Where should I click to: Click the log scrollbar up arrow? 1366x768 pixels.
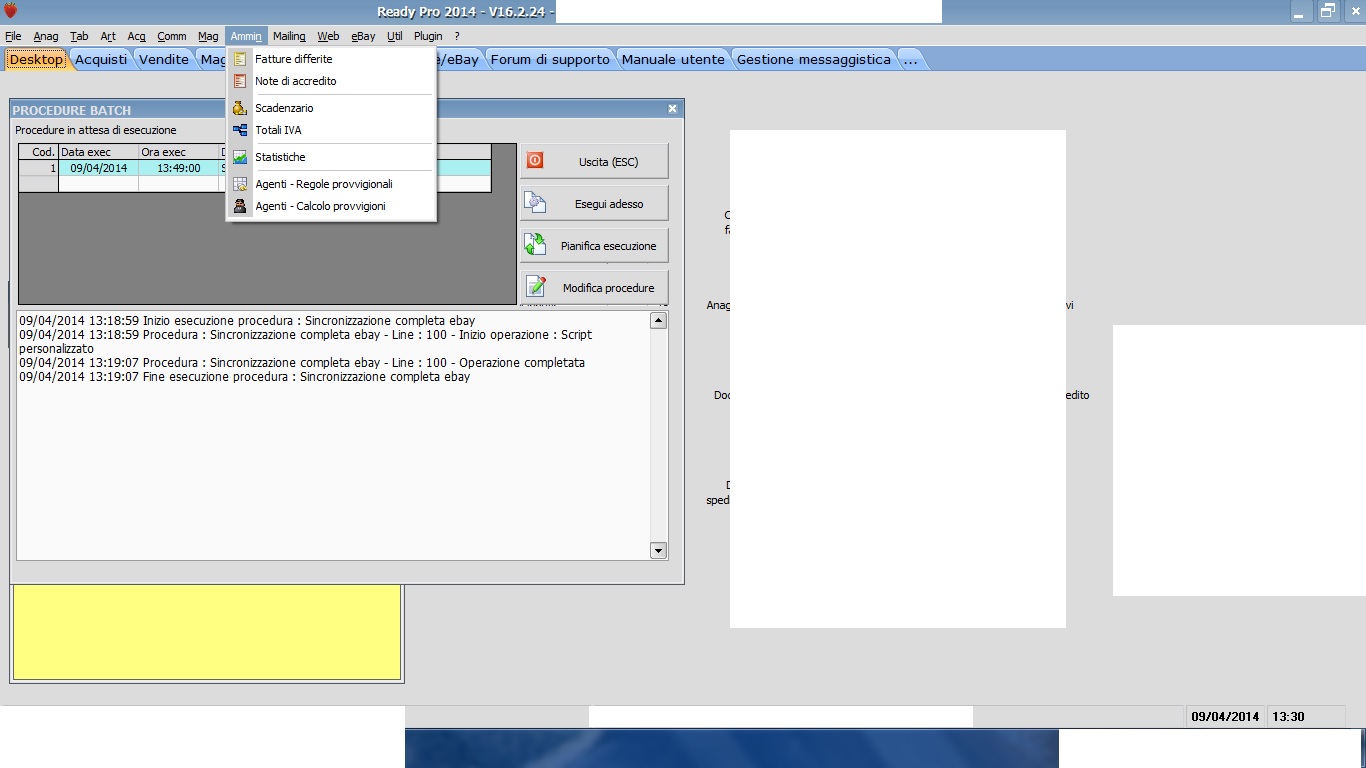(x=658, y=320)
